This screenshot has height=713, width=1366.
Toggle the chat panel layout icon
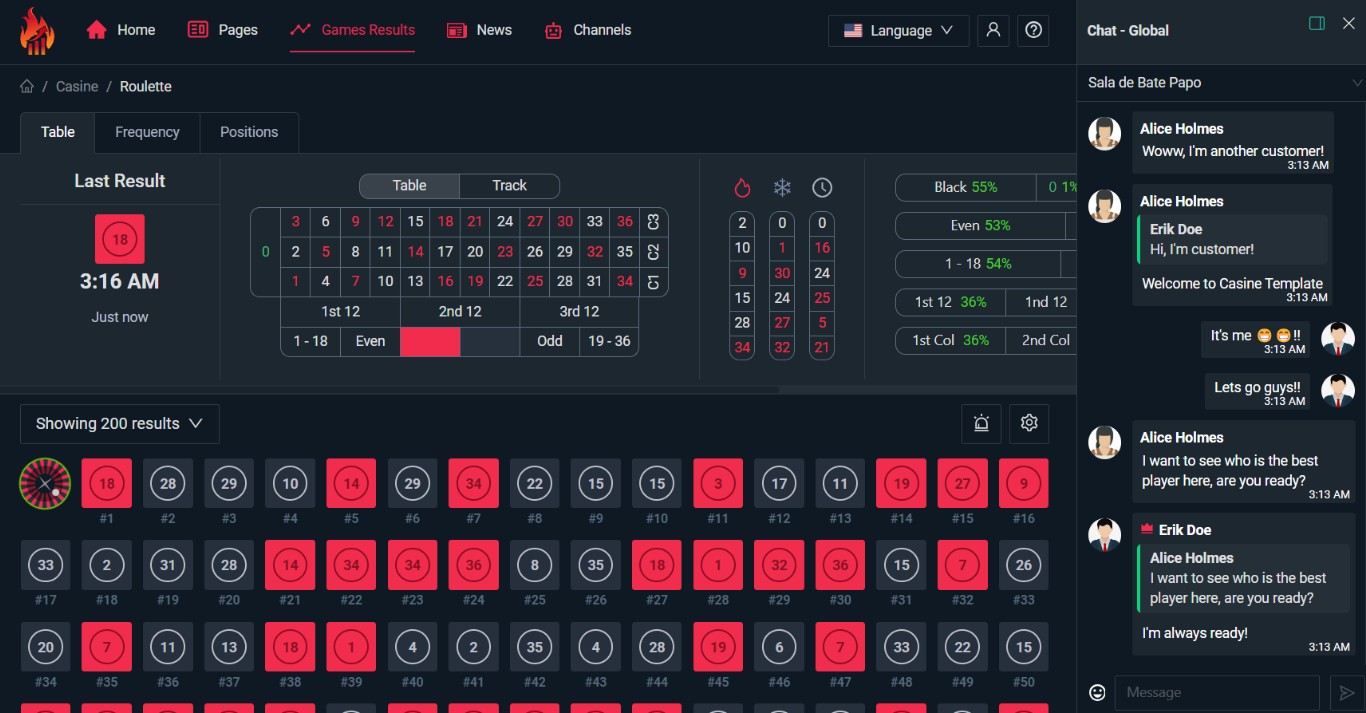pyautogui.click(x=1317, y=23)
